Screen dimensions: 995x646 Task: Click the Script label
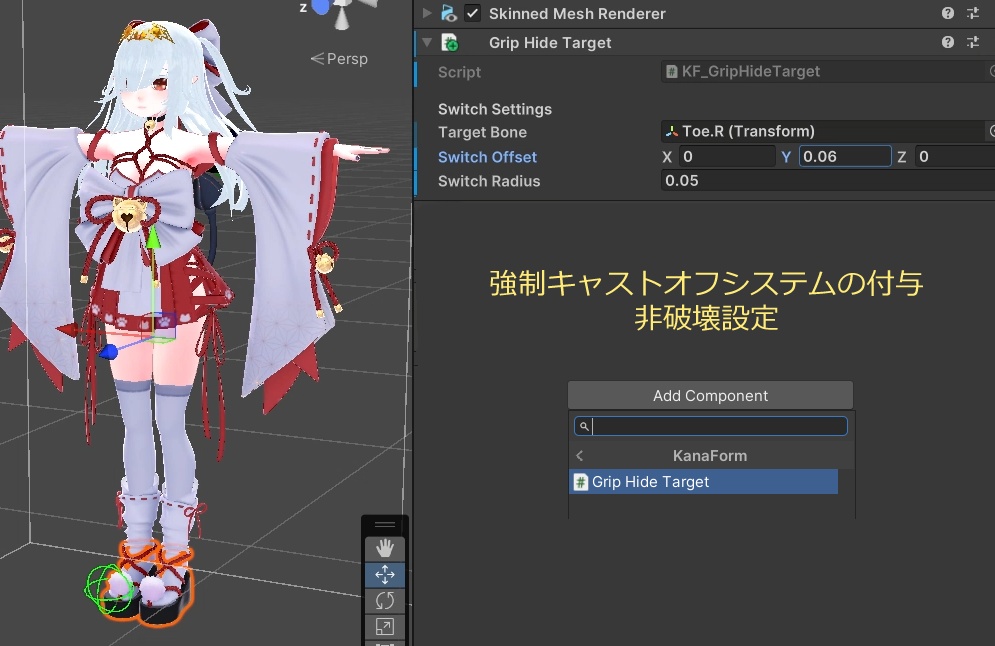point(459,72)
